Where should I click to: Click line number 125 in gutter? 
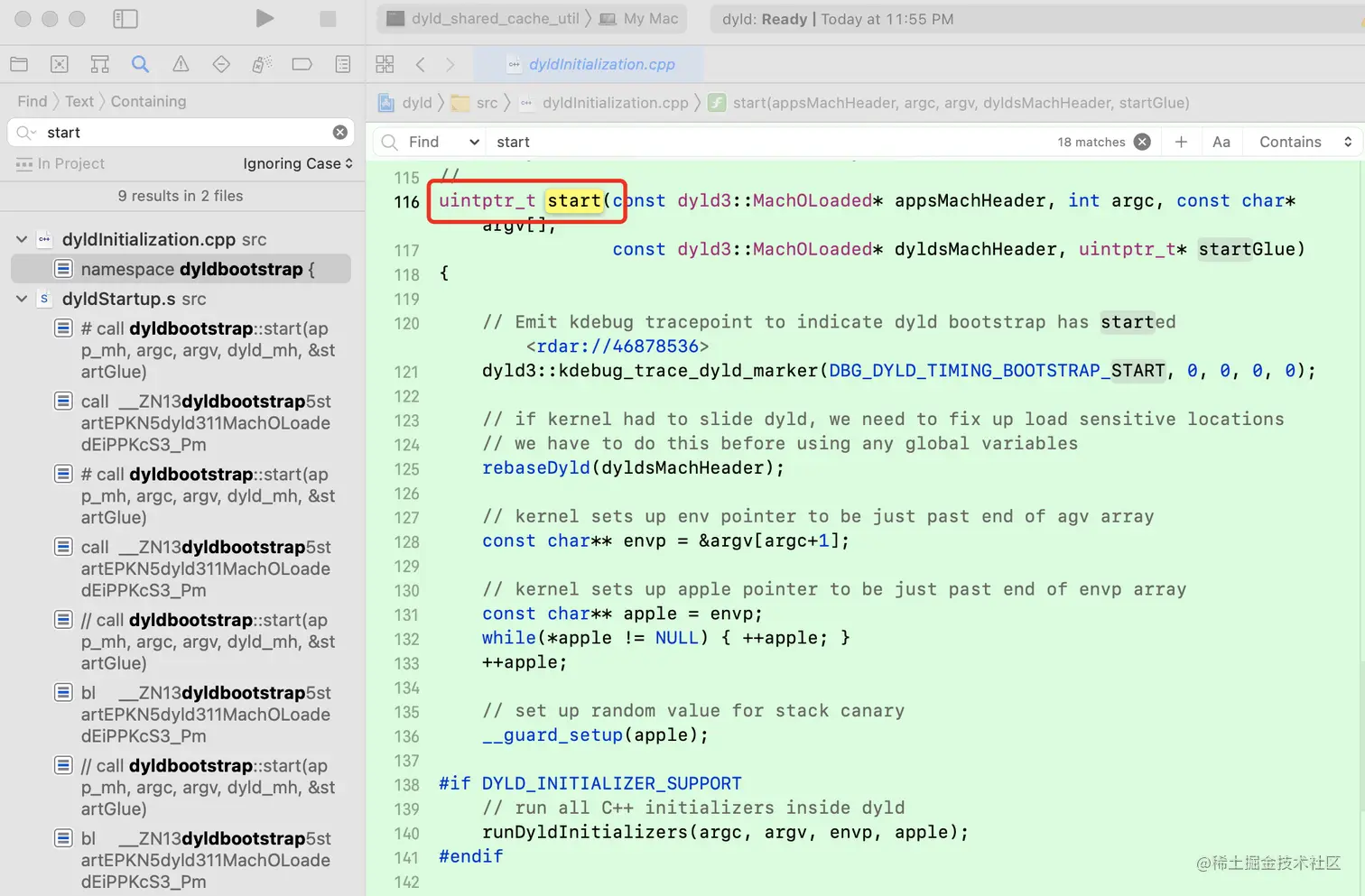[x=406, y=469]
